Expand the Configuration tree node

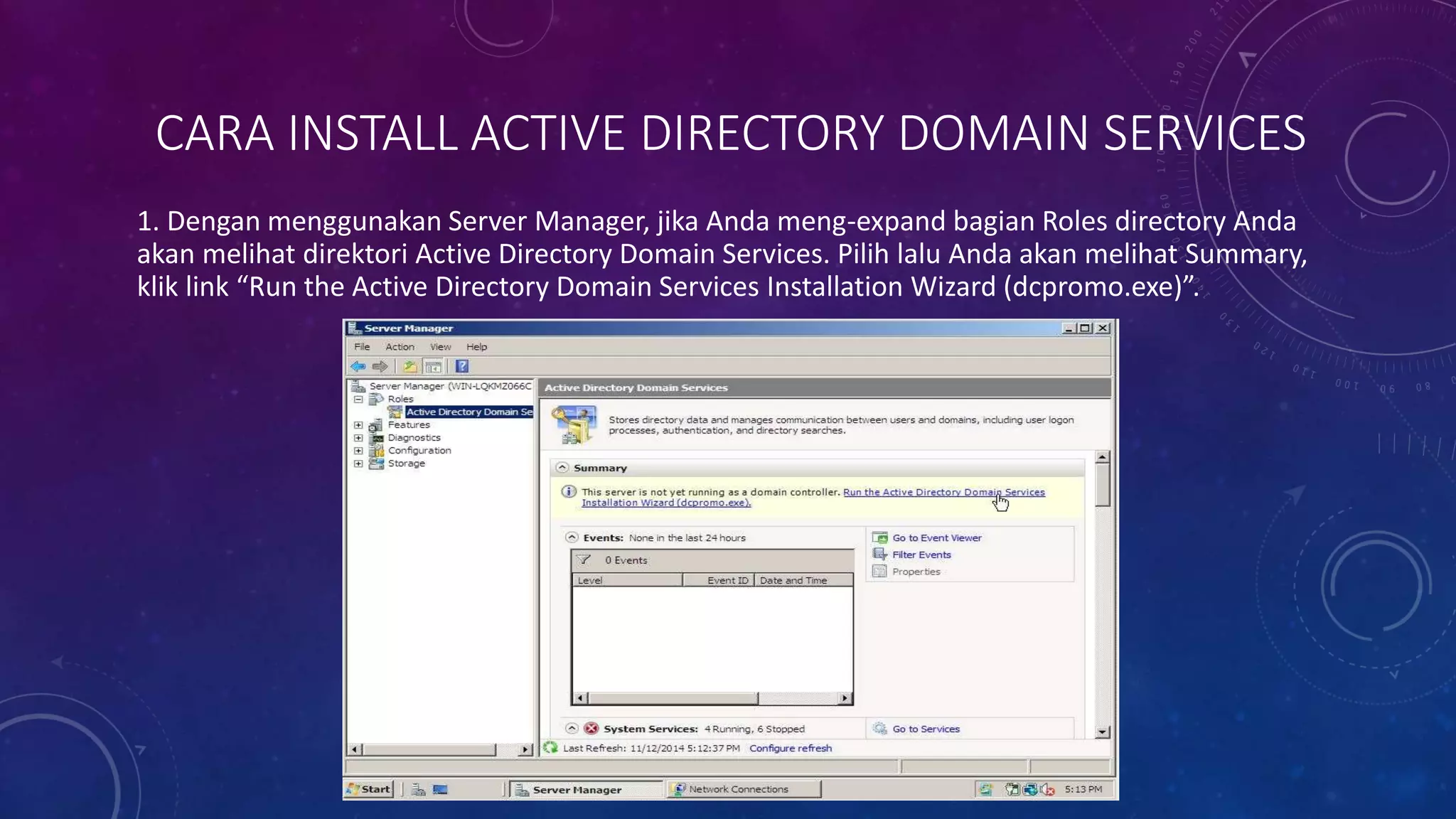tap(358, 451)
